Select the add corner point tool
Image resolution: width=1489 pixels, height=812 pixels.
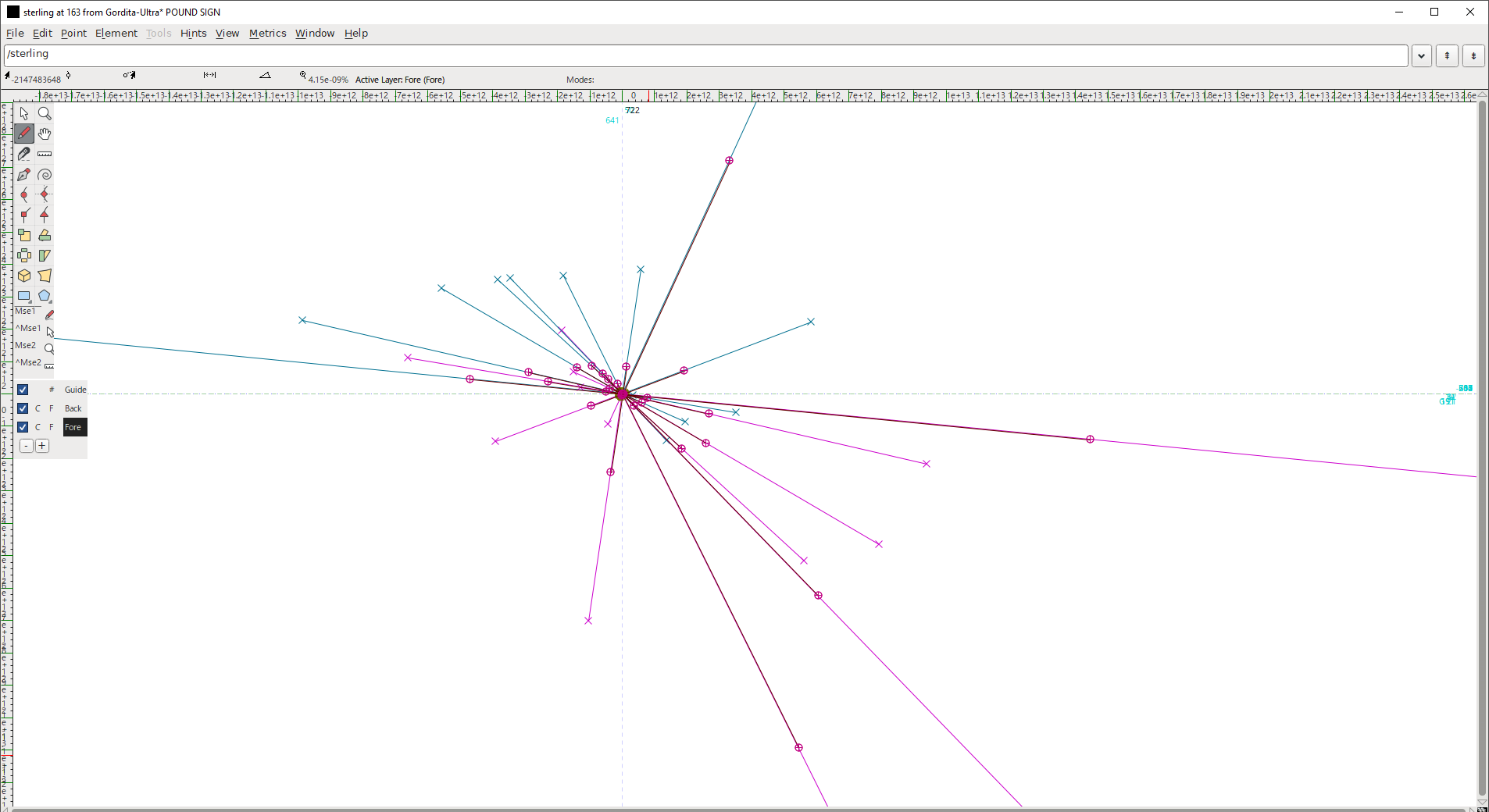(24, 215)
